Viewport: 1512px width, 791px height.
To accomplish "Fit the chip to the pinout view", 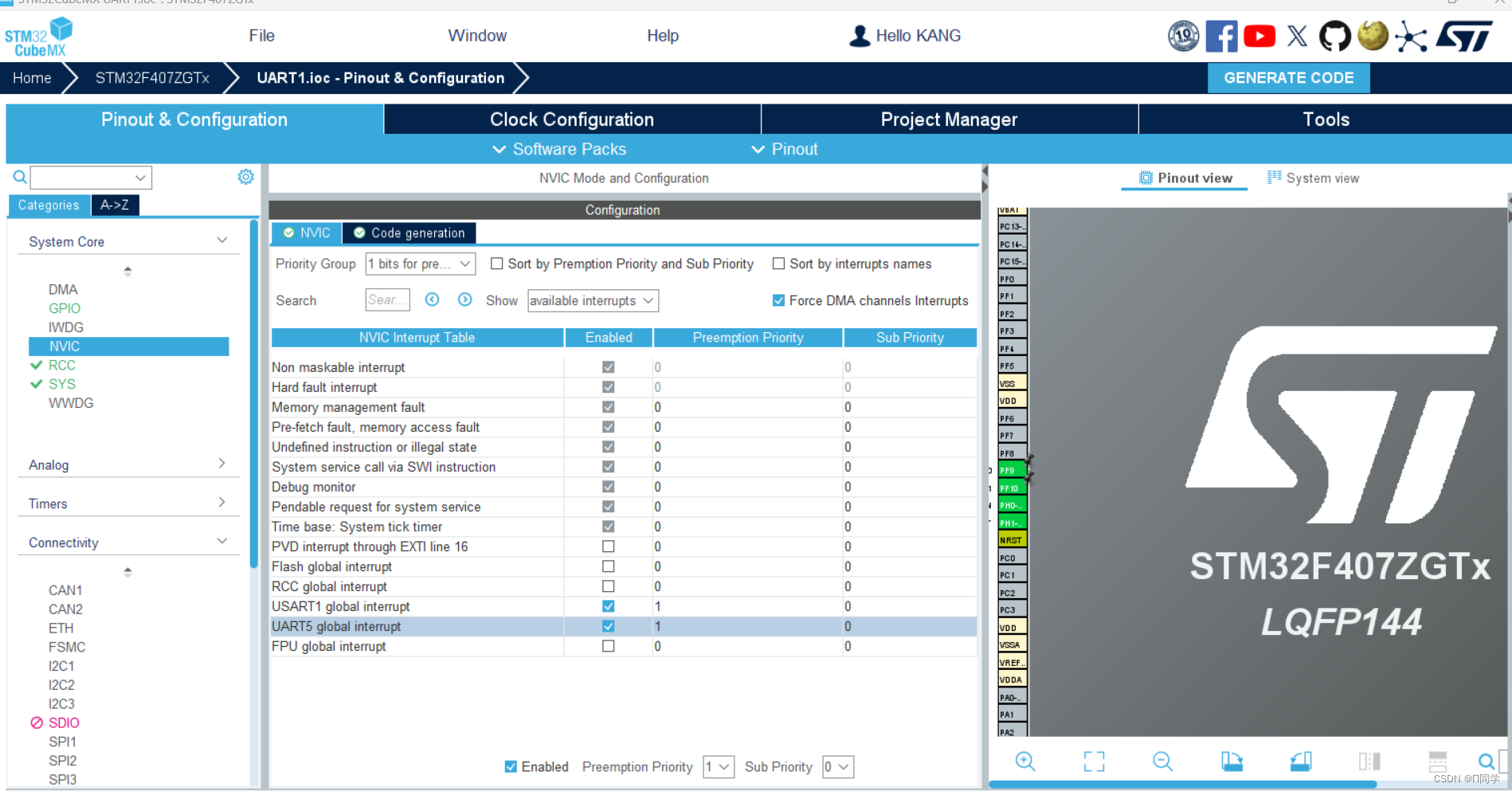I will click(1095, 762).
